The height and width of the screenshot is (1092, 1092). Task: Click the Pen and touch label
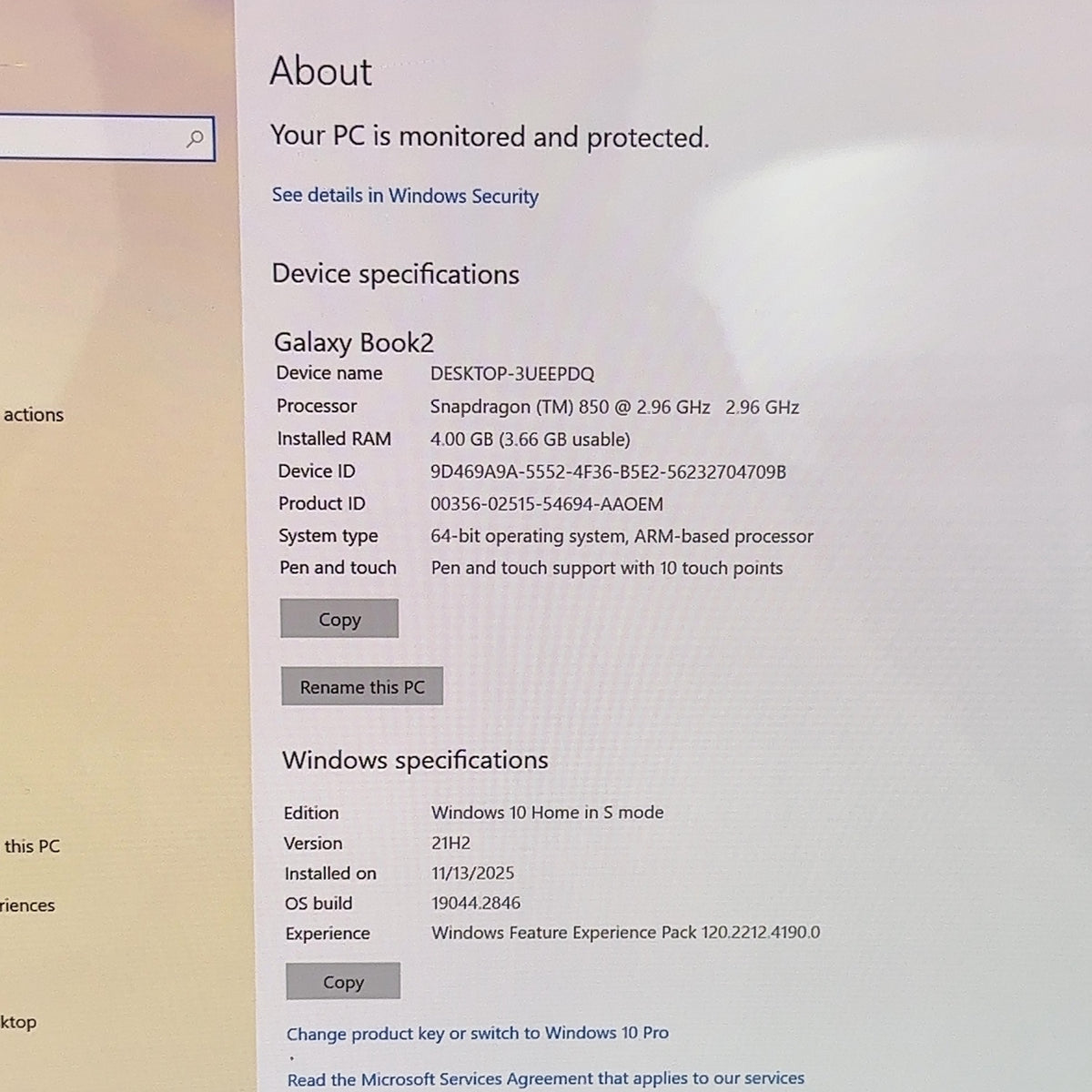338,568
